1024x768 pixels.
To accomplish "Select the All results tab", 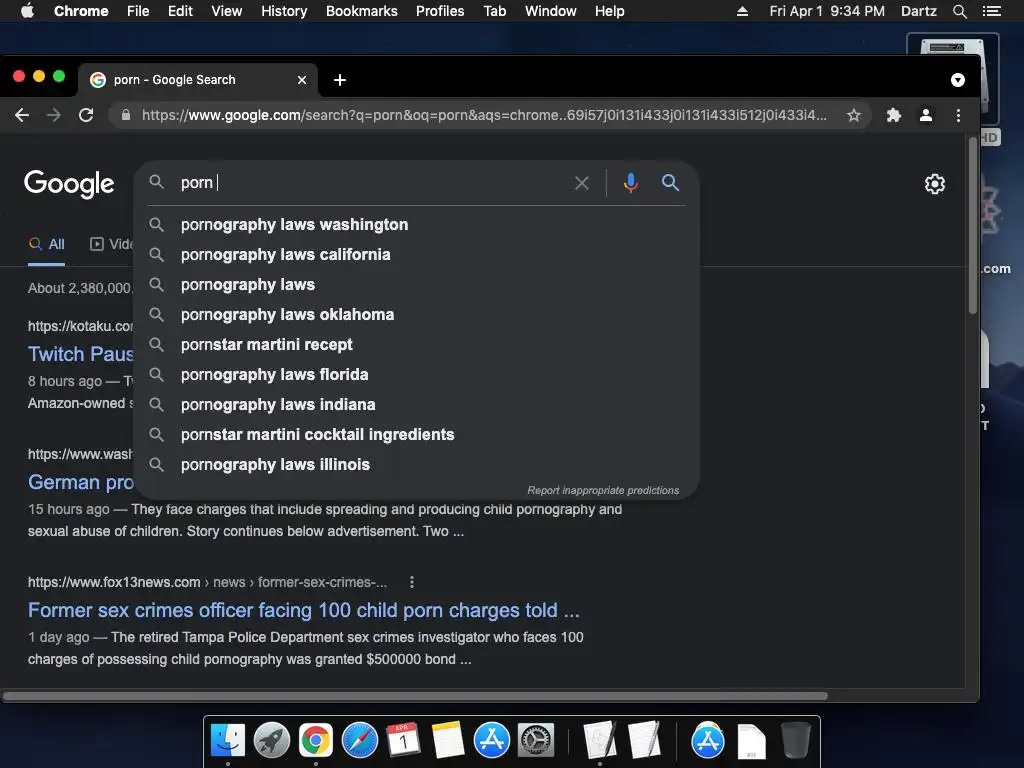I will [x=46, y=244].
